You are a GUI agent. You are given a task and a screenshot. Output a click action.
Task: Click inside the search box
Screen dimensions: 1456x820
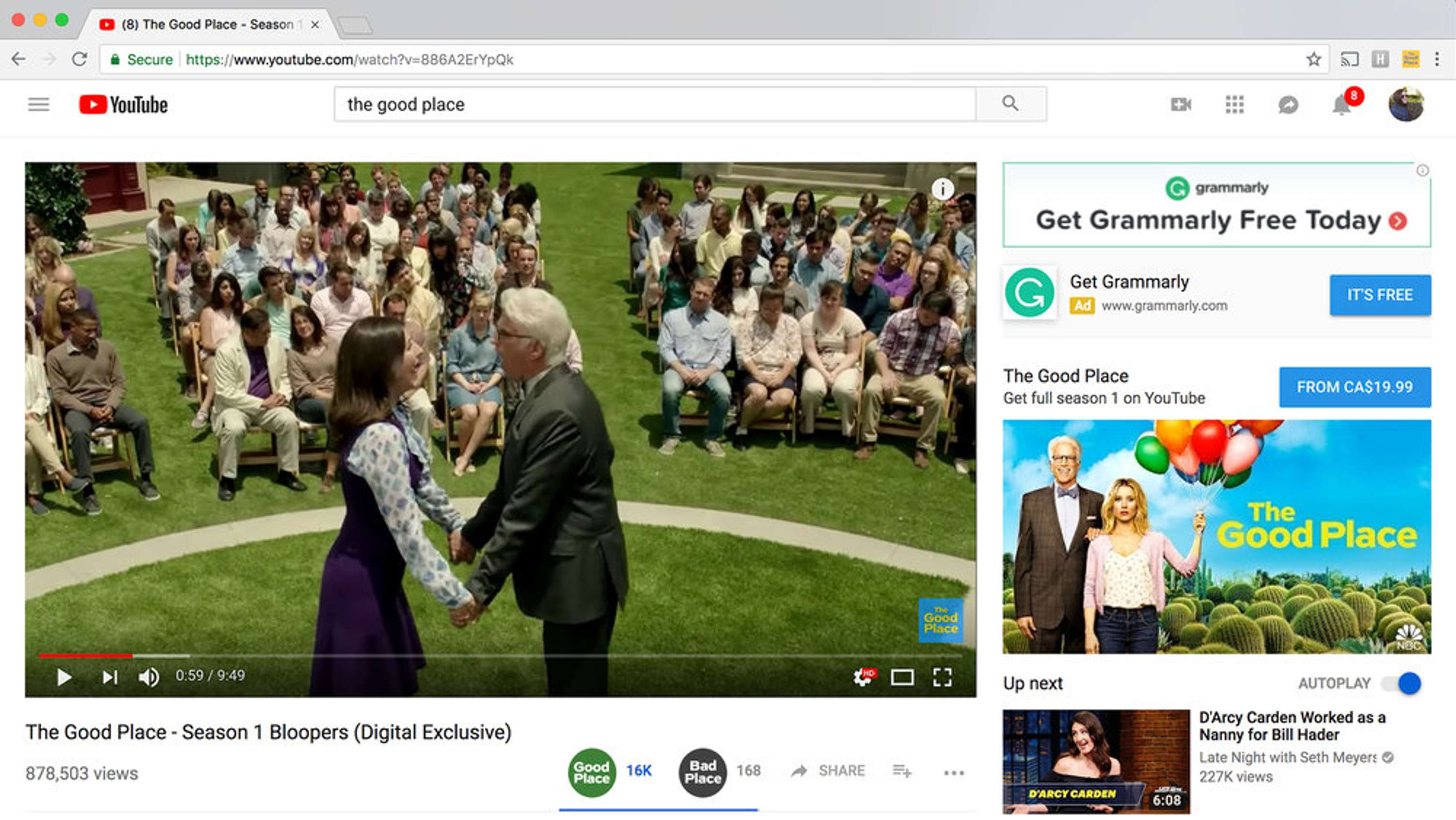[x=655, y=104]
